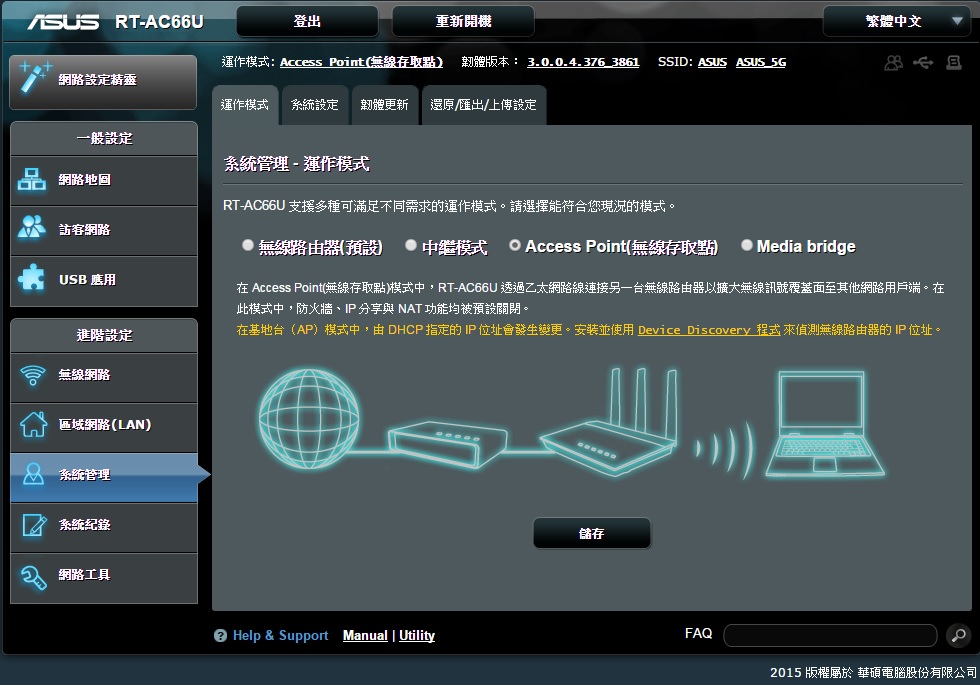The image size is (980, 685).
Task: Open 網路設定精靈 in sidebar
Action: [103, 82]
